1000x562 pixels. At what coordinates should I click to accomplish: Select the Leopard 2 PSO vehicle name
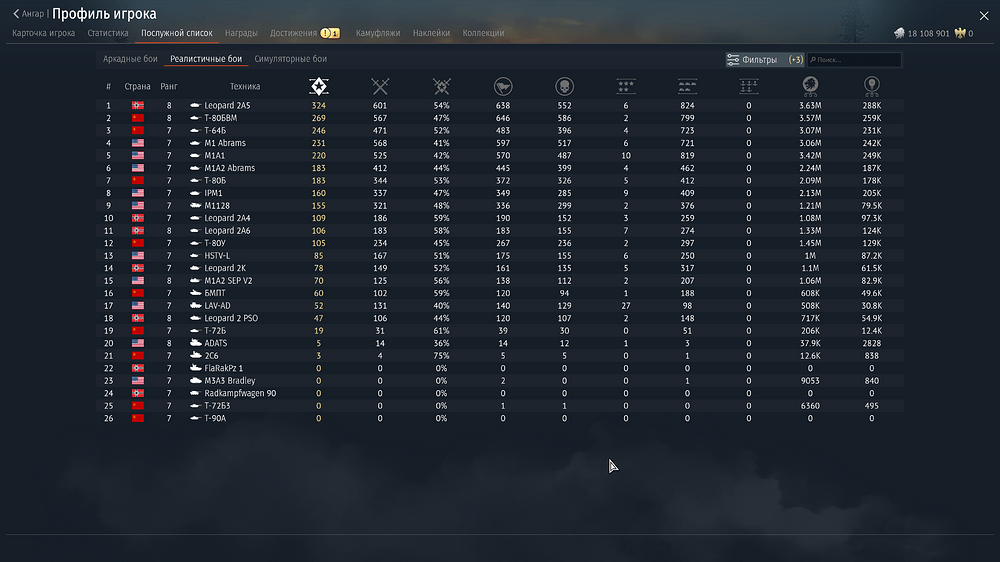[x=231, y=318]
